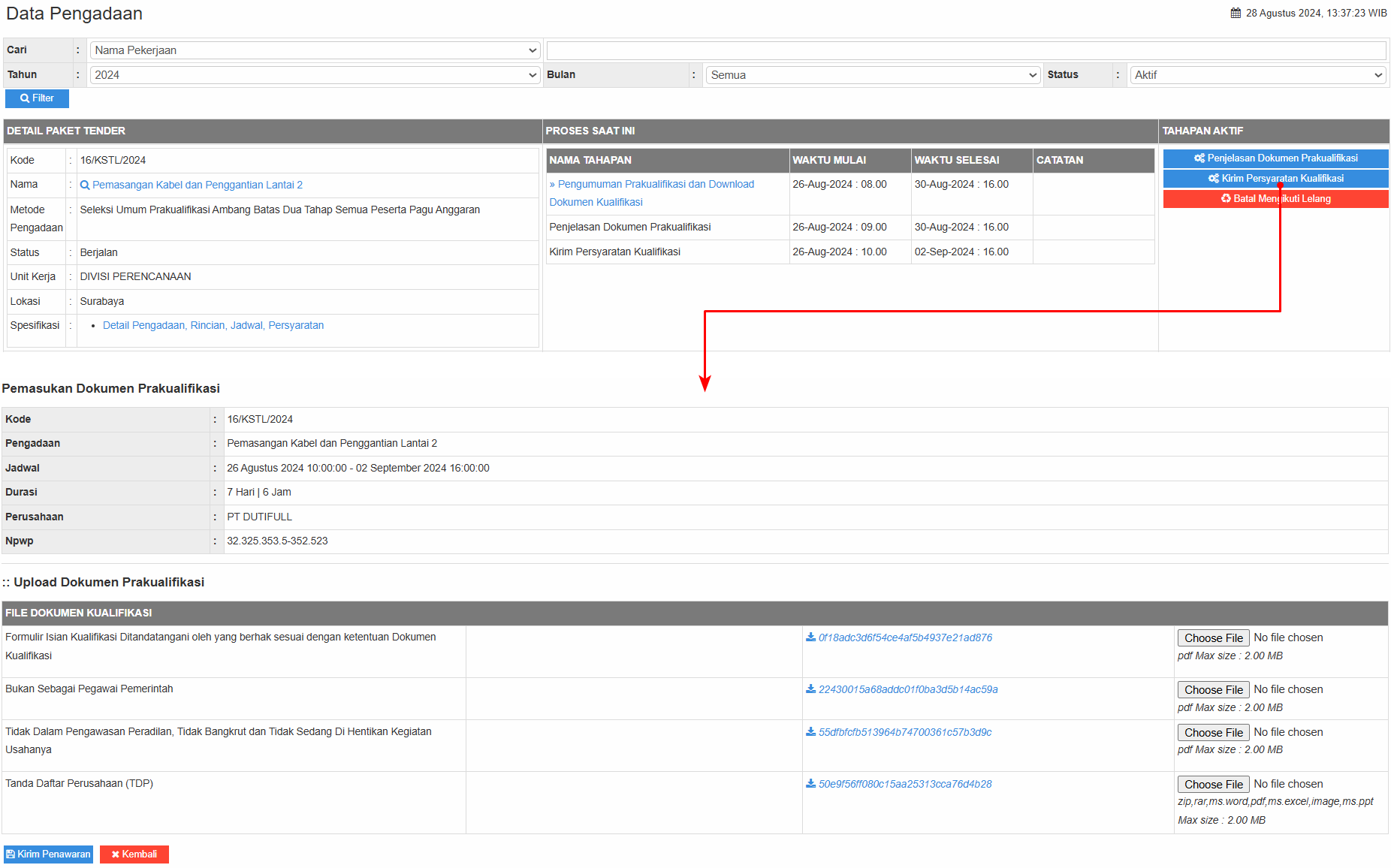This screenshot has height=868, width=1391.
Task: Click Kirim Persyaratan Kualifikasi button
Action: coord(1275,179)
